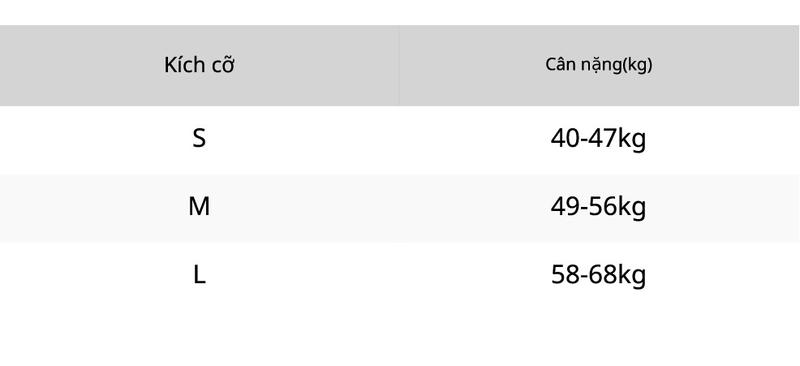Click the 'kg' suffix in the S row
The height and width of the screenshot is (366, 800).
point(632,140)
